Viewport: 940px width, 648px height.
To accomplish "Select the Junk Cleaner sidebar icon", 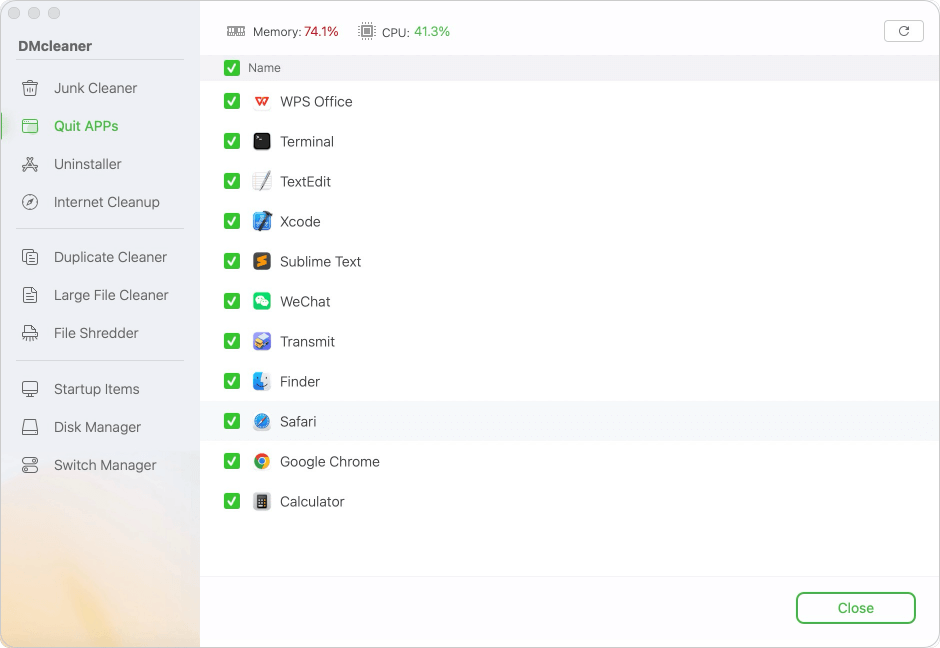I will click(x=31, y=88).
